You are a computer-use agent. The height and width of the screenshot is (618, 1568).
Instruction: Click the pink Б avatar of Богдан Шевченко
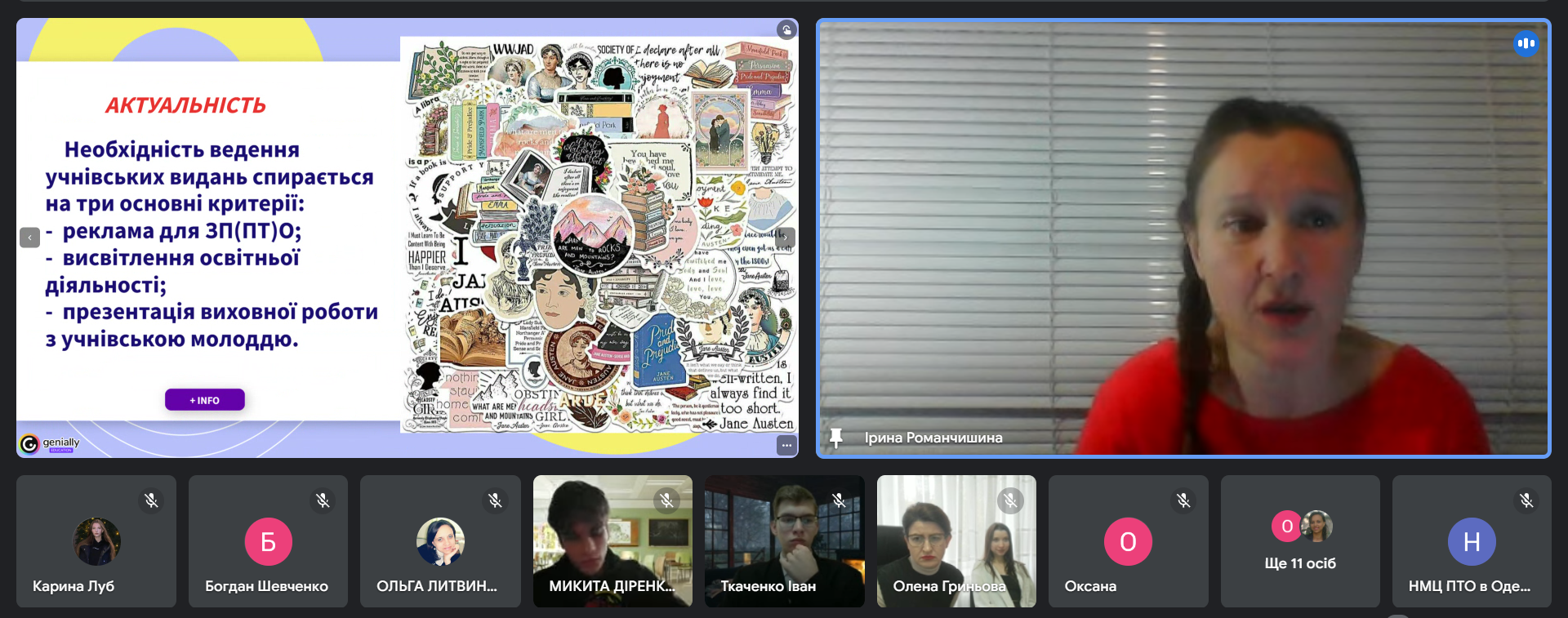(268, 541)
